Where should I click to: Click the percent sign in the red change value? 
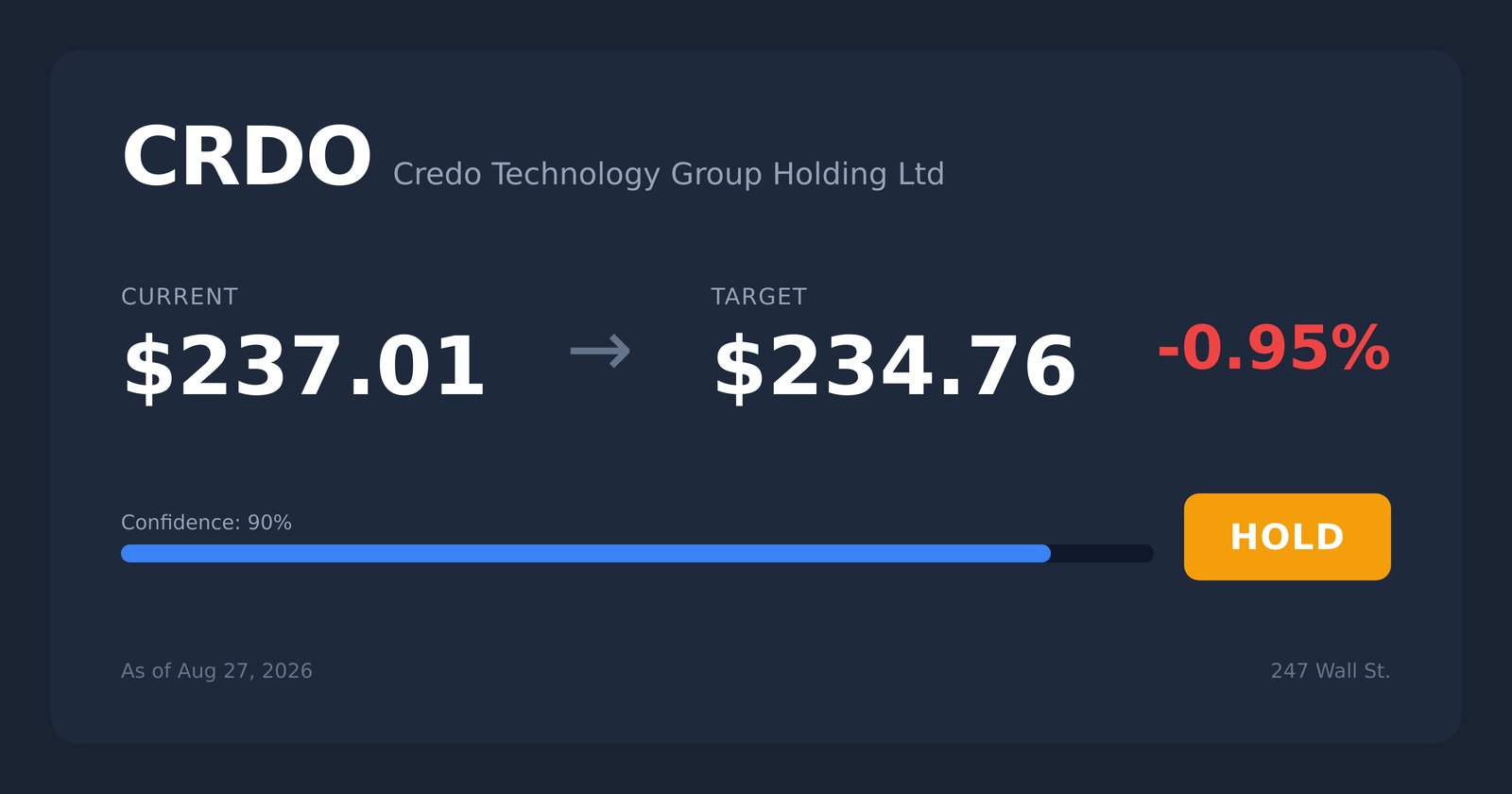click(x=1357, y=348)
